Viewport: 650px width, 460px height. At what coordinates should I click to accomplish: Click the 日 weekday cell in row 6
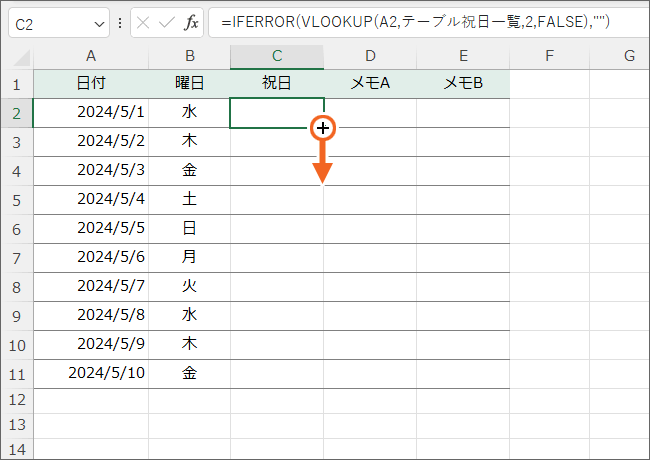189,229
